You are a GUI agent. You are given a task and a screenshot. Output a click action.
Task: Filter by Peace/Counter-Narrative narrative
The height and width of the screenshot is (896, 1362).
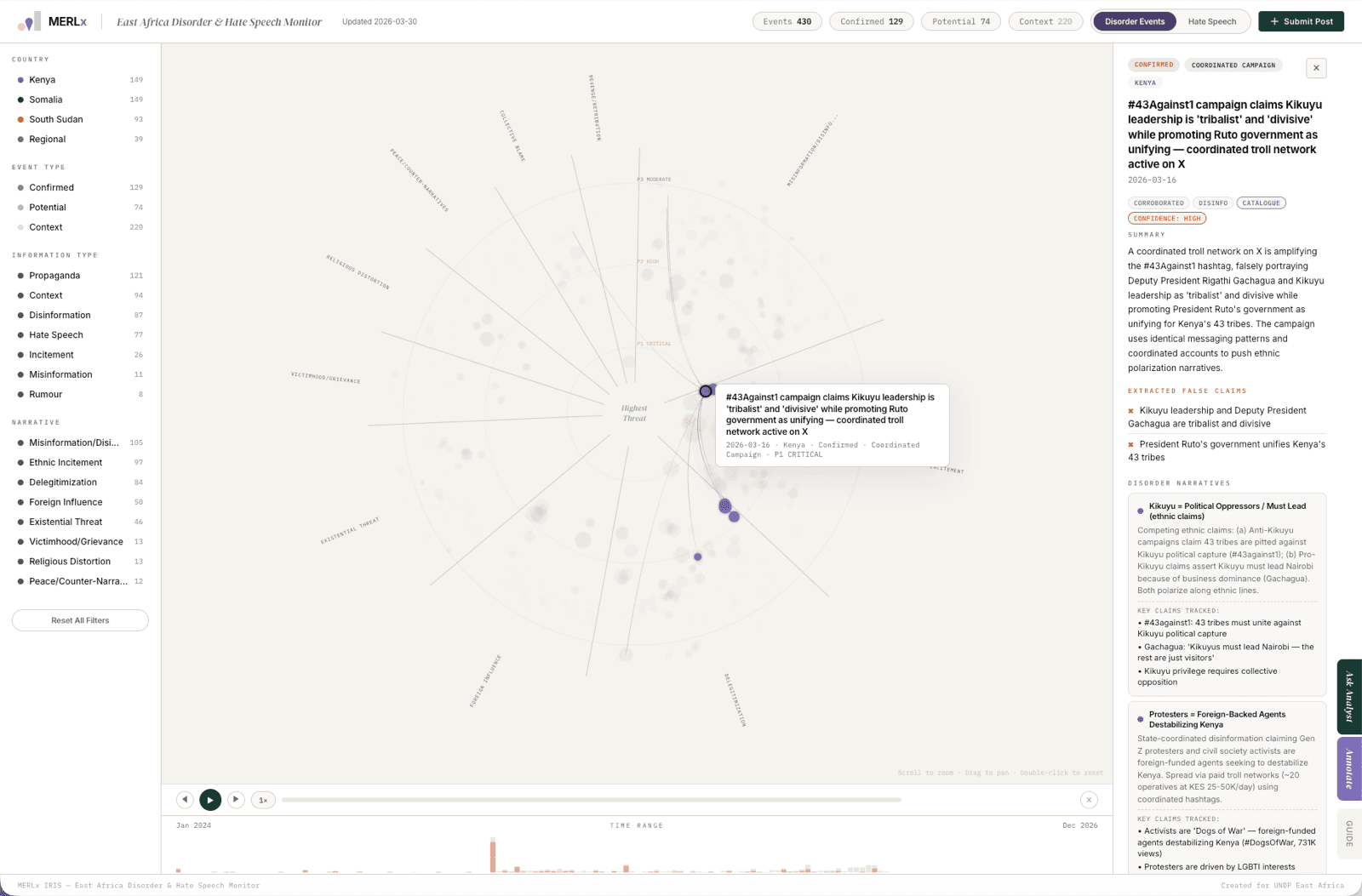(80, 581)
